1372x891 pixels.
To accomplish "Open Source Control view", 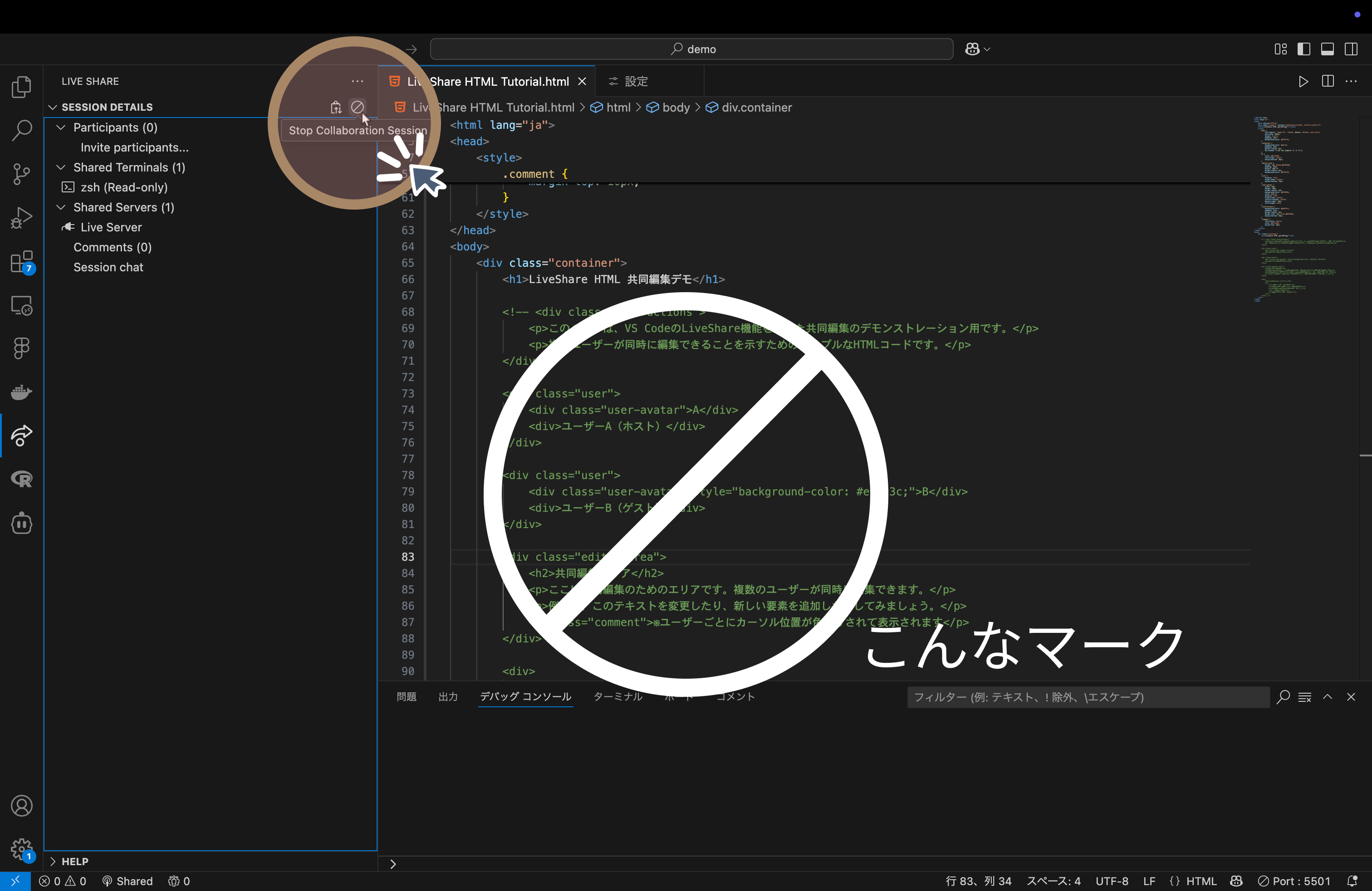I will click(x=21, y=173).
